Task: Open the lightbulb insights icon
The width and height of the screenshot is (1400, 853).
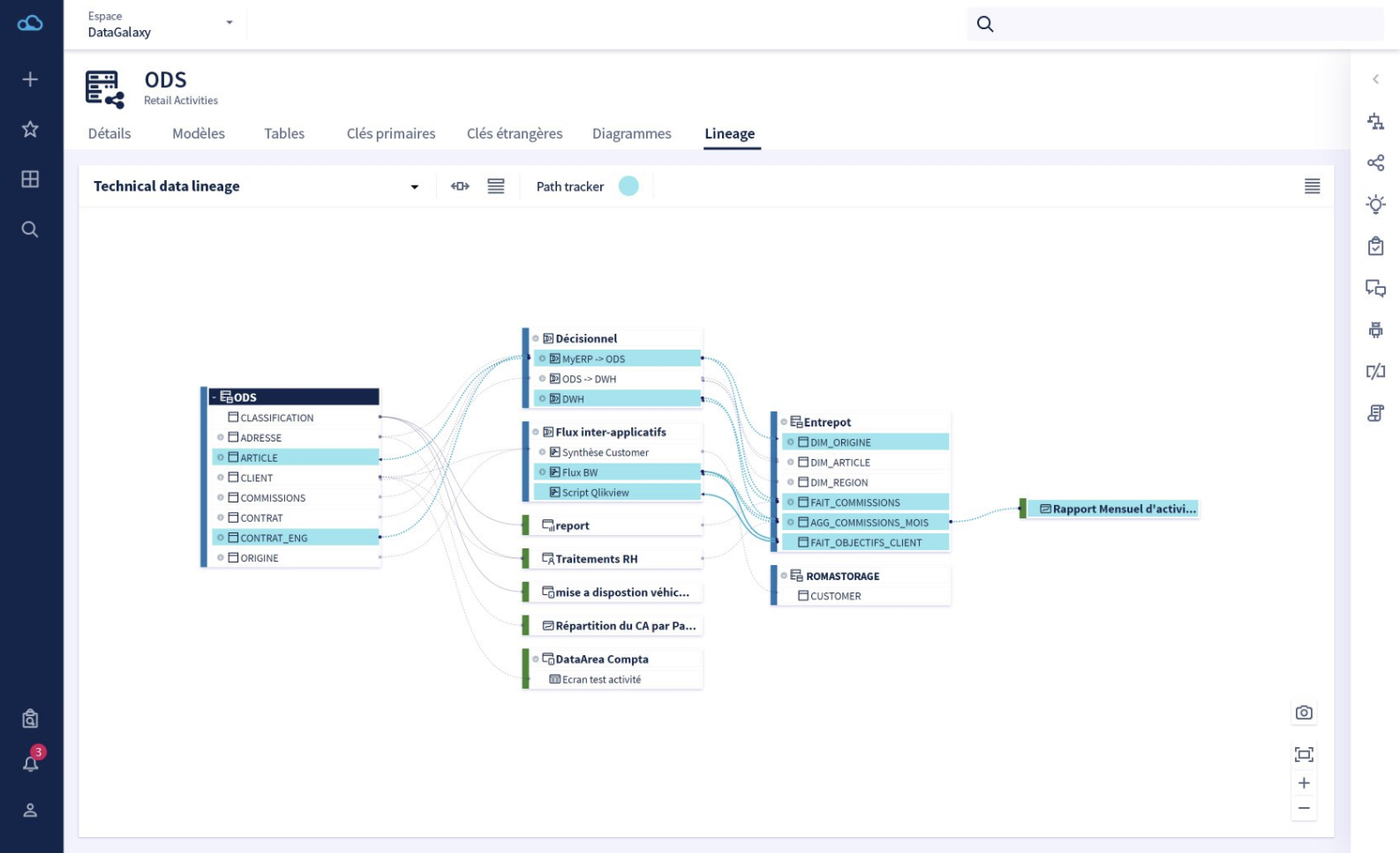Action: click(1375, 205)
